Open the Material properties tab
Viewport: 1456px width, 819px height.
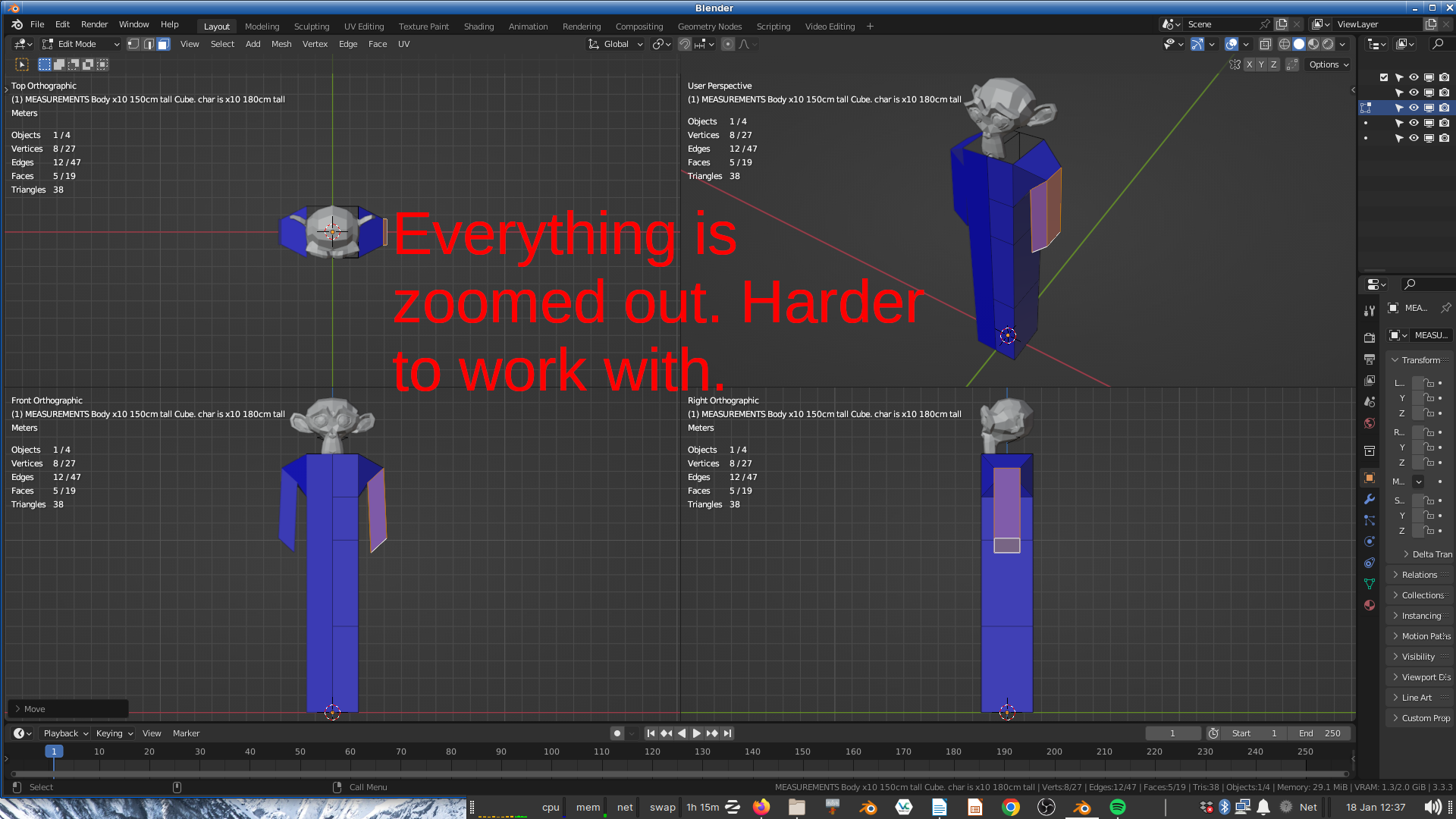coord(1369,605)
